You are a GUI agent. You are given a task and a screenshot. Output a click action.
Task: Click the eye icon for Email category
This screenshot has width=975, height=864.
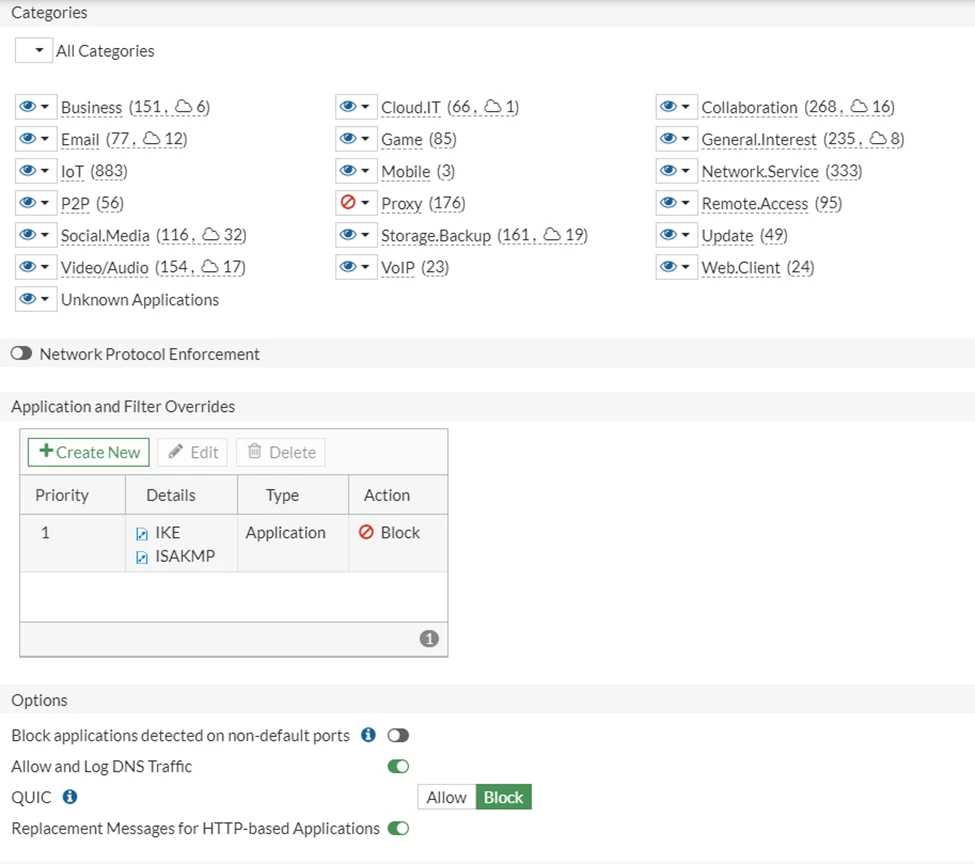pyautogui.click(x=28, y=138)
